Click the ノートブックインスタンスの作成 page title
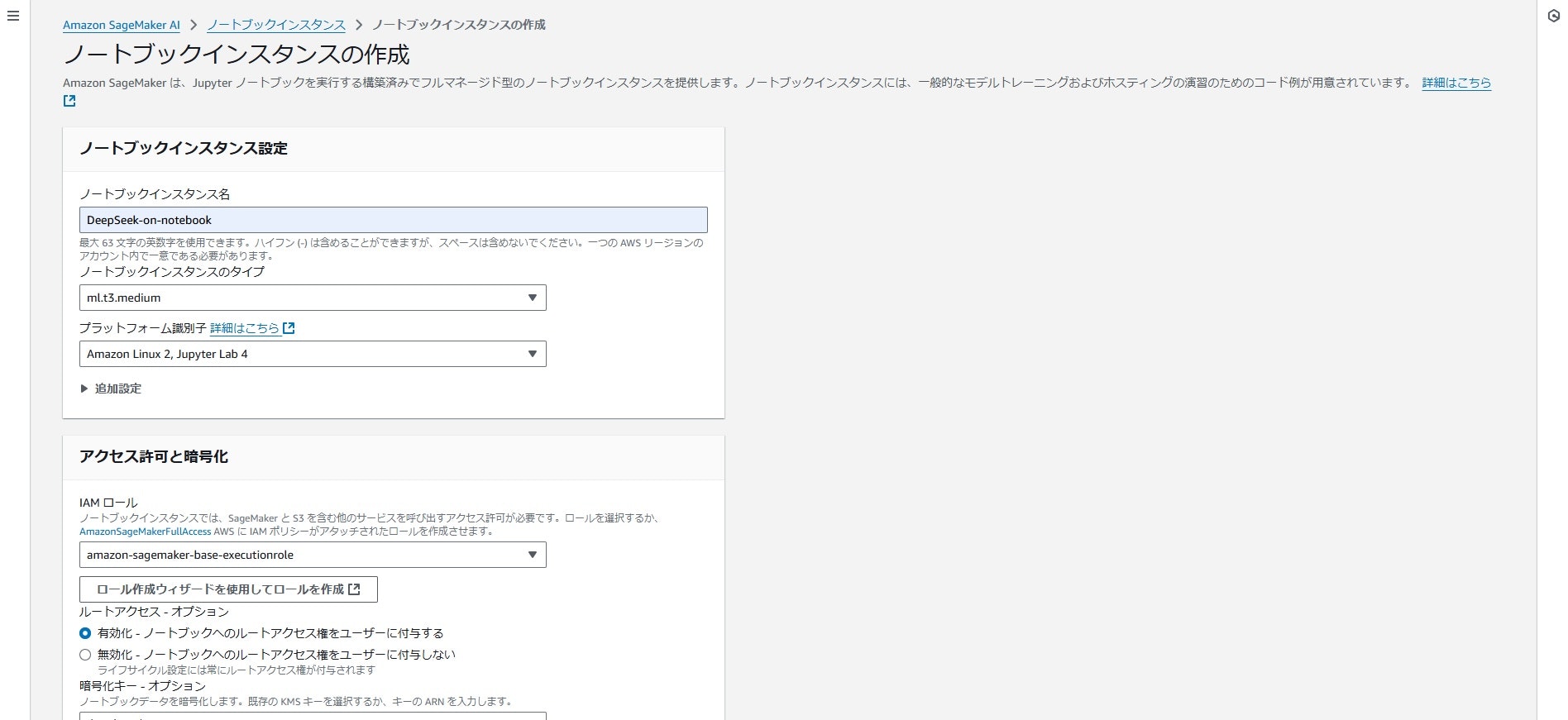 pyautogui.click(x=237, y=55)
